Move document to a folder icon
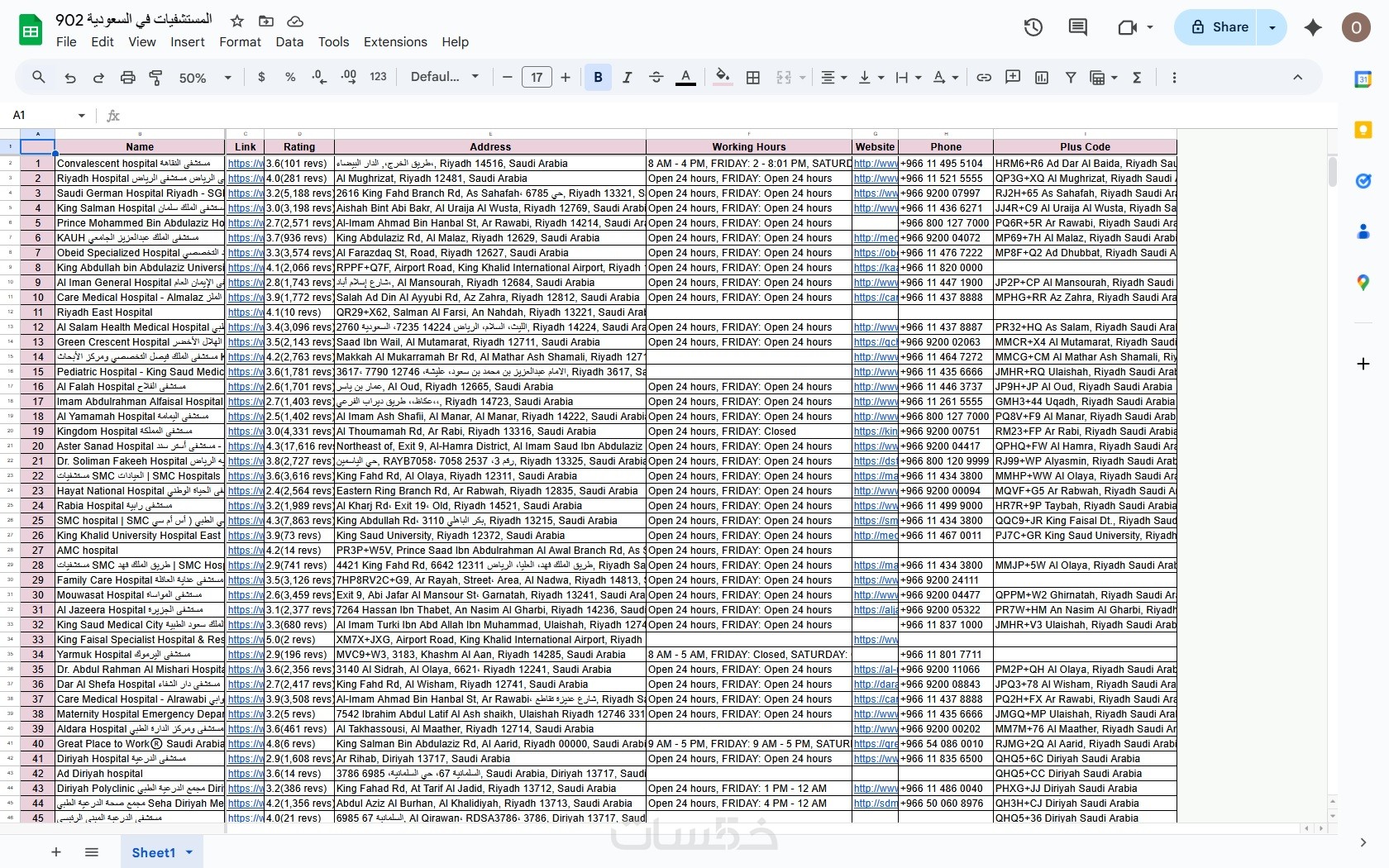 pyautogui.click(x=266, y=21)
